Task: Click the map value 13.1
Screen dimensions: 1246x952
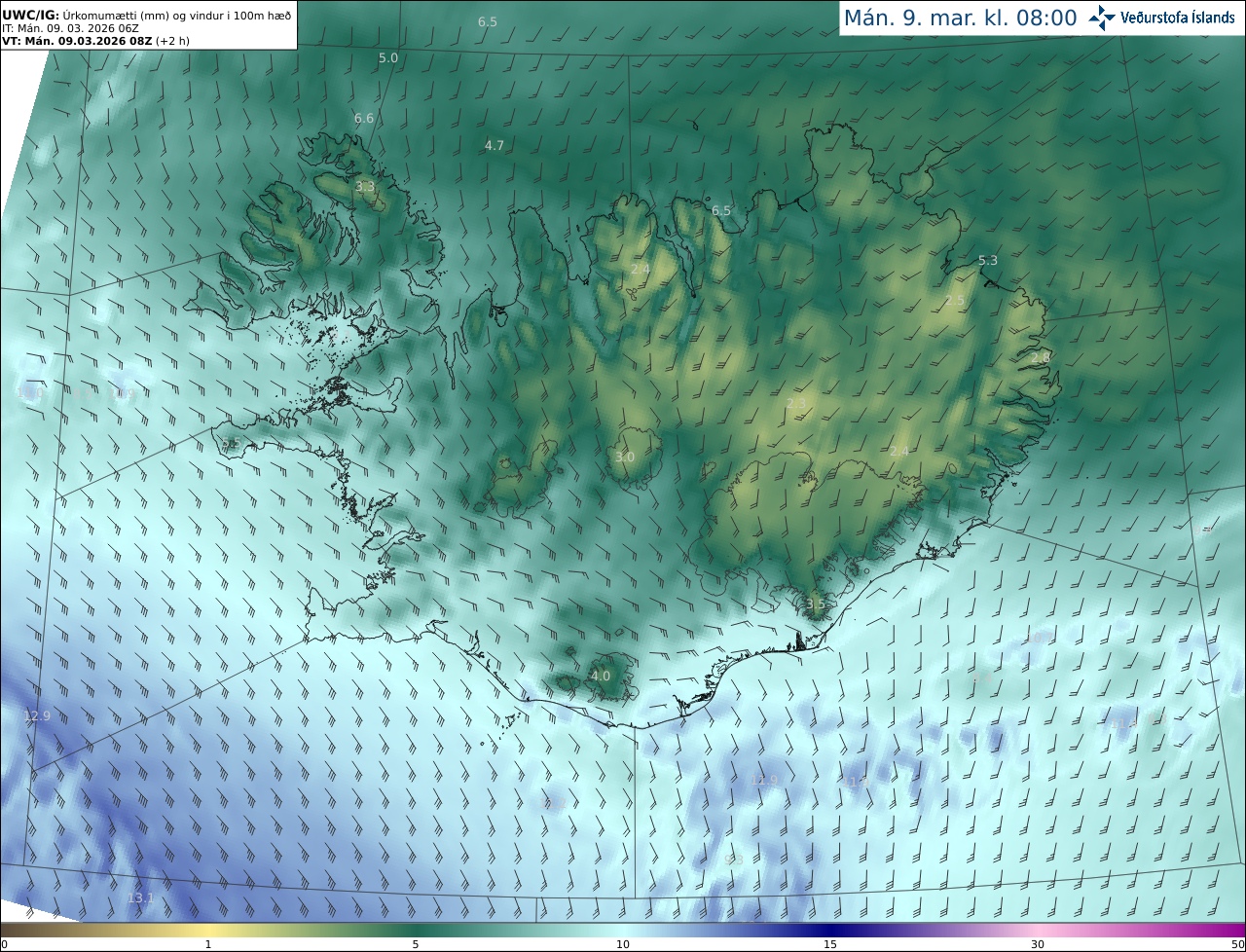Action: click(141, 897)
